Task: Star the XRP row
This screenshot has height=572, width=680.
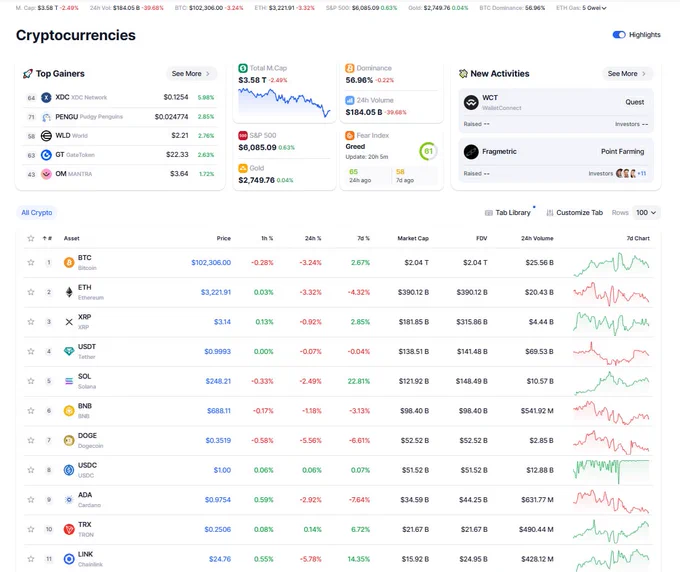Action: pos(31,322)
